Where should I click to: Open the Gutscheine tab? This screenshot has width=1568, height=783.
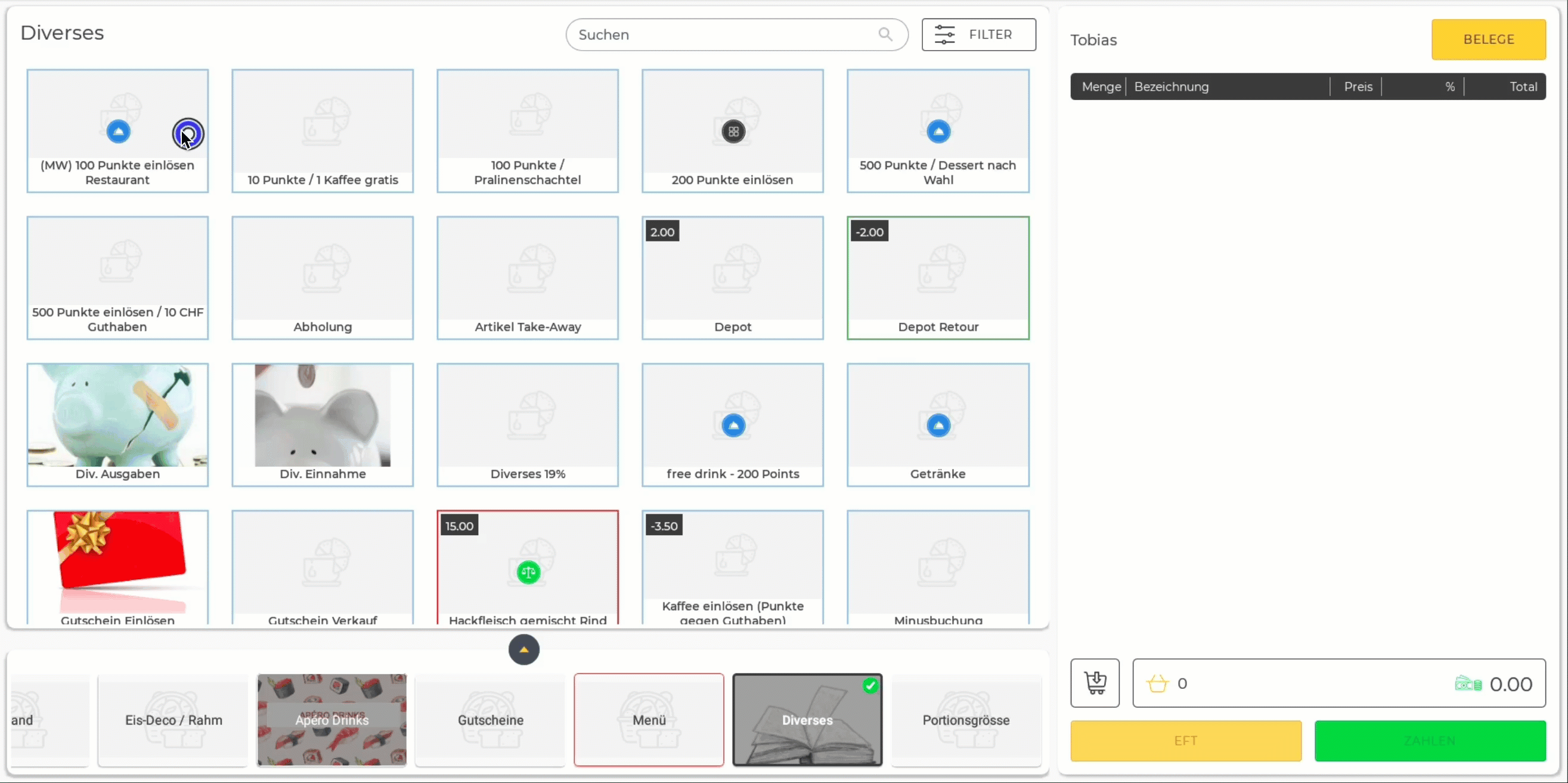point(490,720)
